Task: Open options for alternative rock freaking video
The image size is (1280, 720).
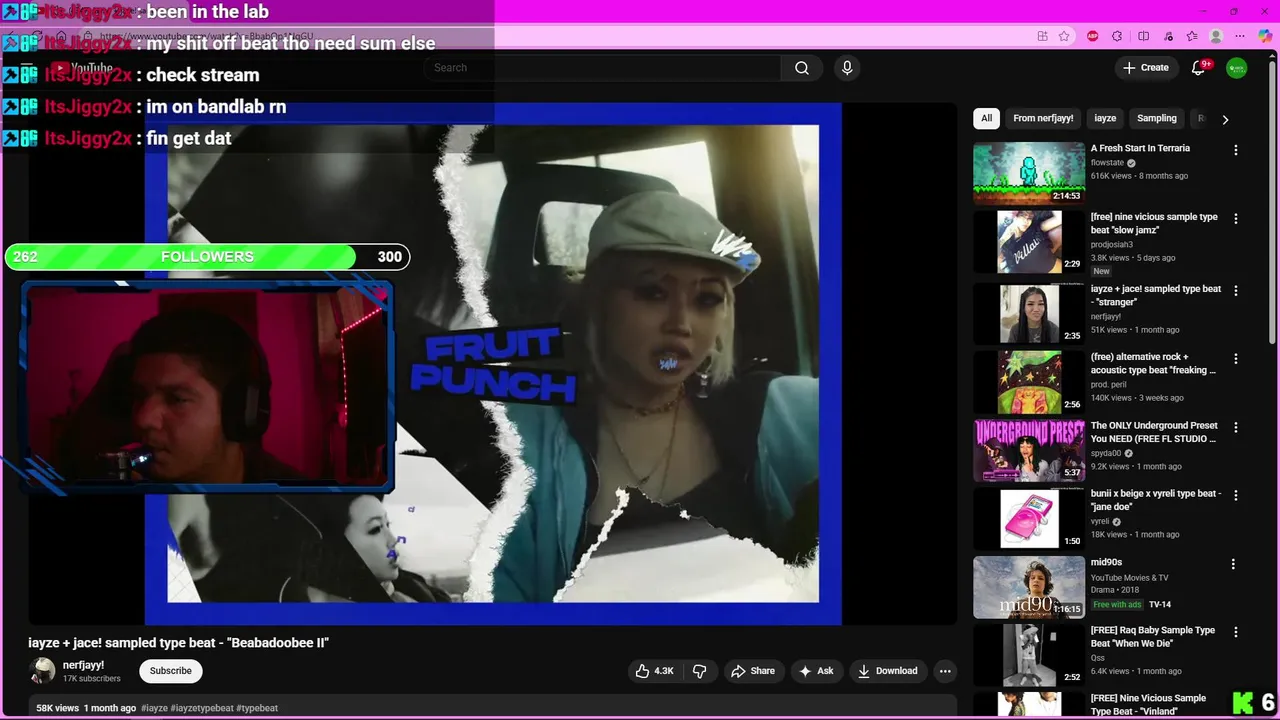Action: [1236, 358]
